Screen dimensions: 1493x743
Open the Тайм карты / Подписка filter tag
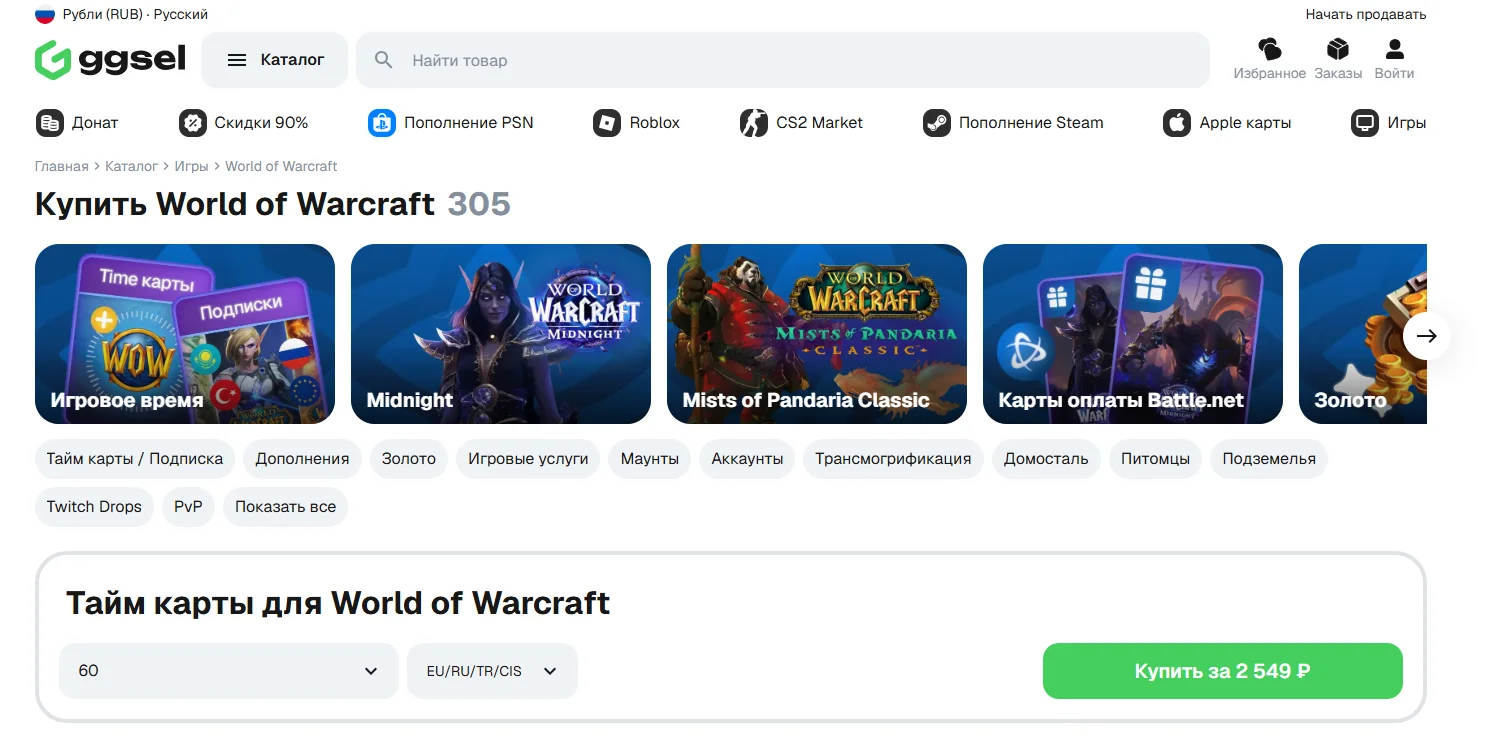tap(135, 459)
